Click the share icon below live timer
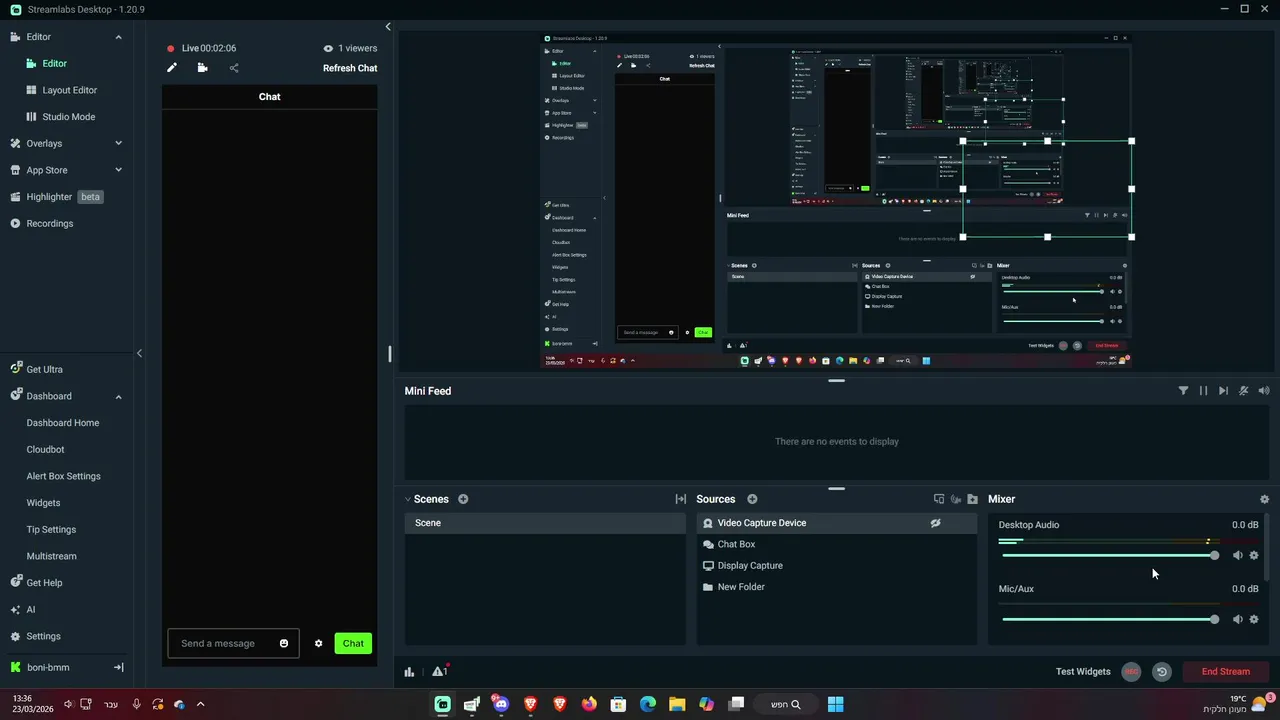 pos(234,68)
